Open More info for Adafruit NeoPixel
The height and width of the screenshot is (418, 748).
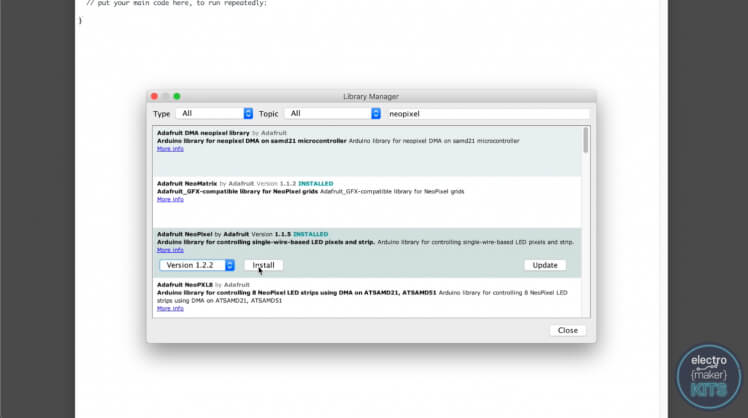coord(170,250)
